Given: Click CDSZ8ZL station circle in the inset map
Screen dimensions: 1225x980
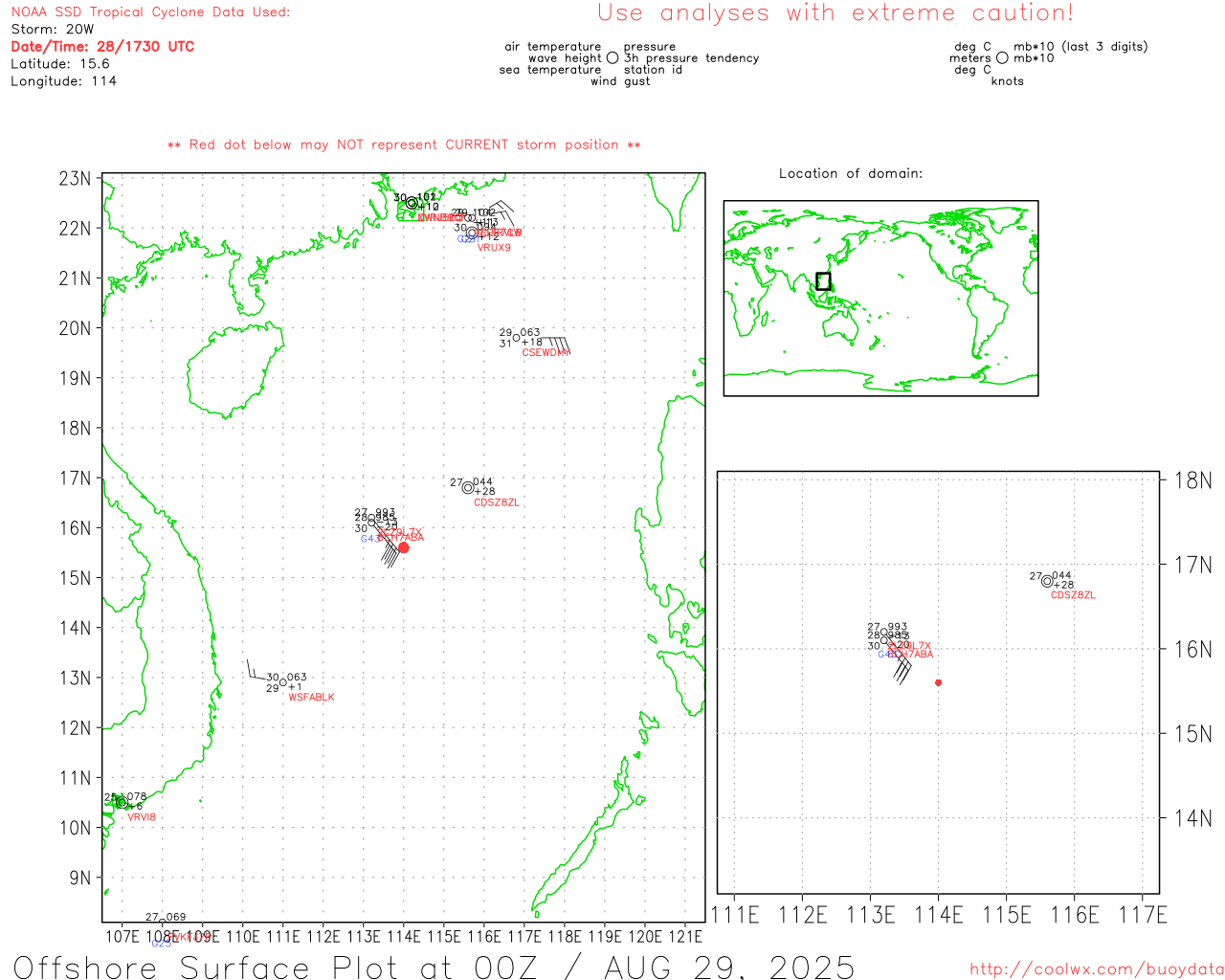Looking at the screenshot, I should (1047, 581).
